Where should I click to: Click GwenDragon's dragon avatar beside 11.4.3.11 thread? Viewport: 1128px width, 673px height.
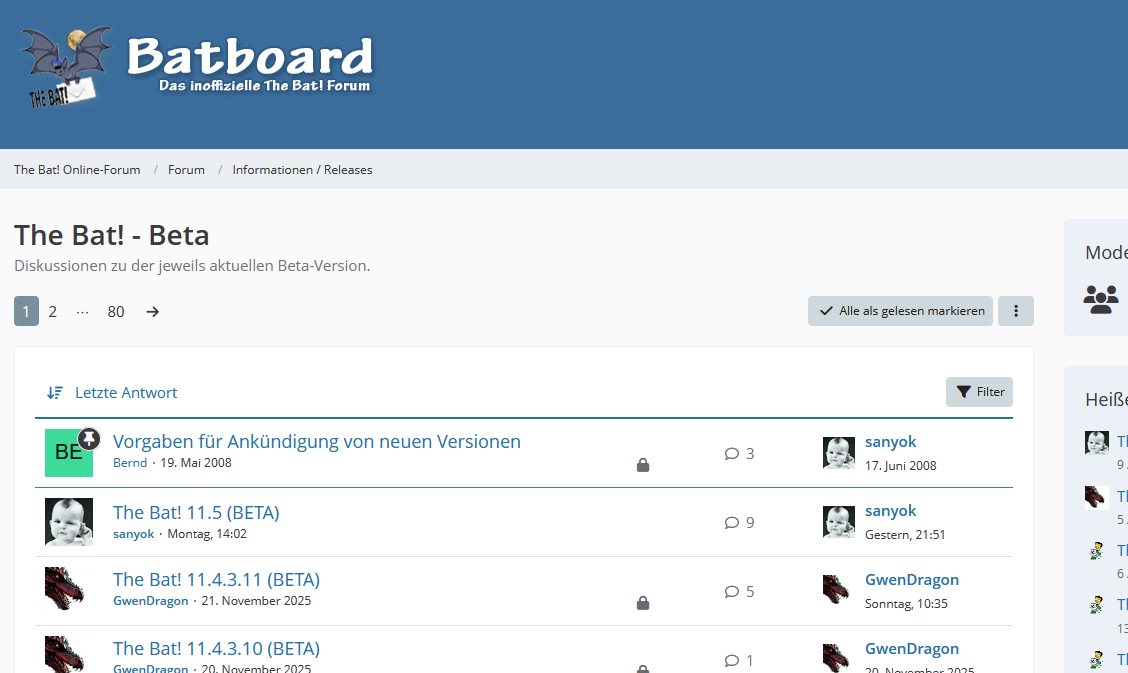coord(64,589)
